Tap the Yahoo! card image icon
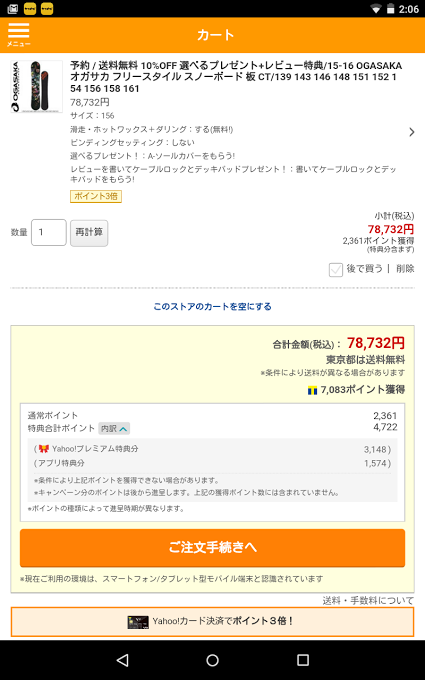Viewport: 425px width, 680px height. point(138,621)
